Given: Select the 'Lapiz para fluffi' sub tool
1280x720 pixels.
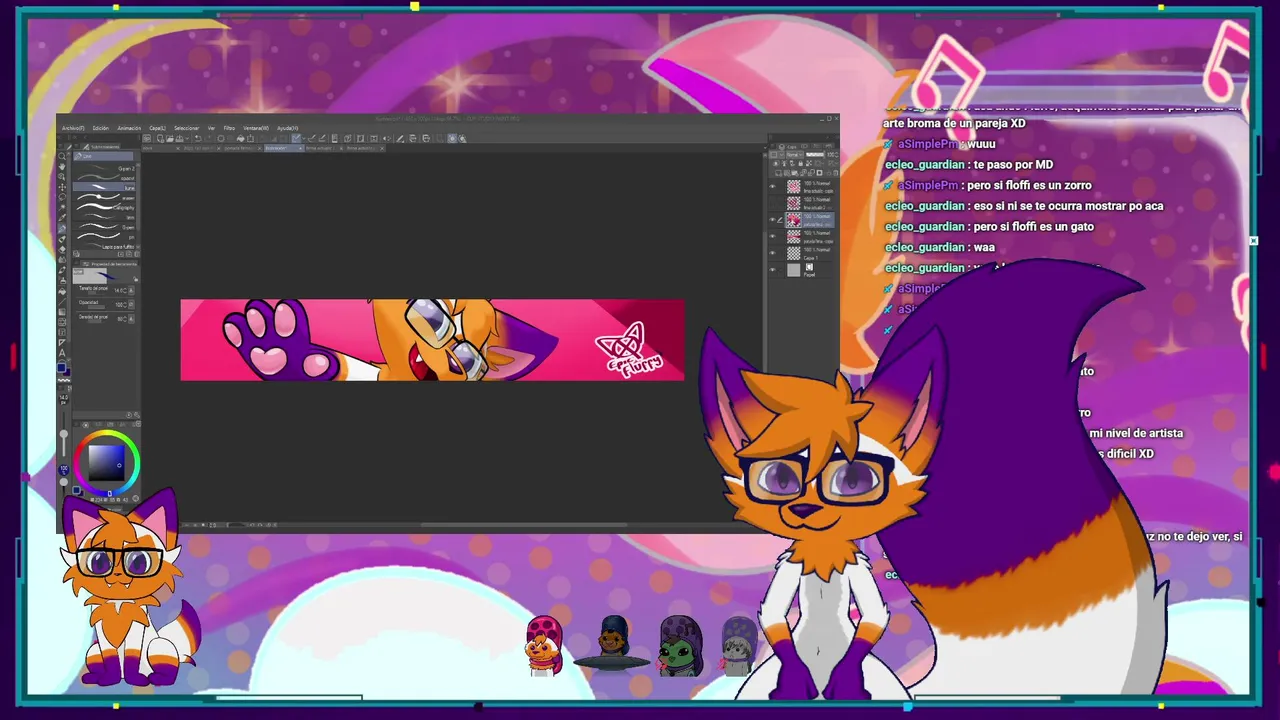Looking at the screenshot, I should 104,246.
